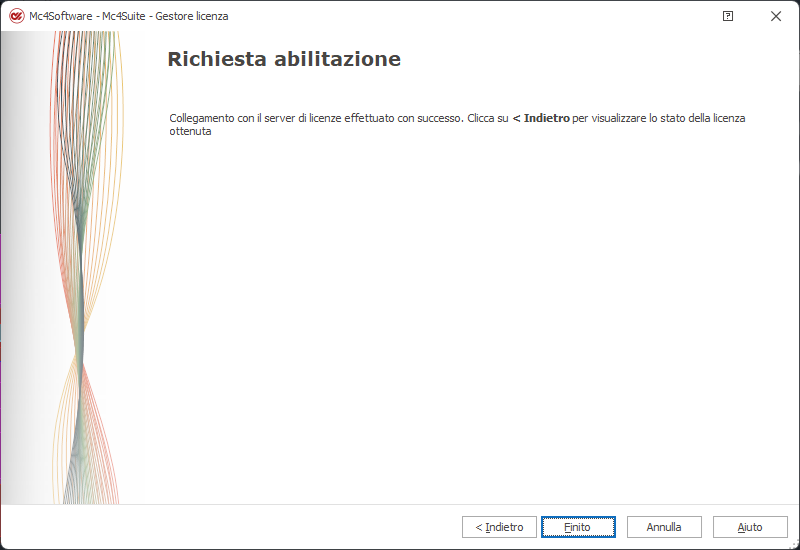800x550 pixels.
Task: Close the Gestore licenza window
Action: tap(776, 16)
